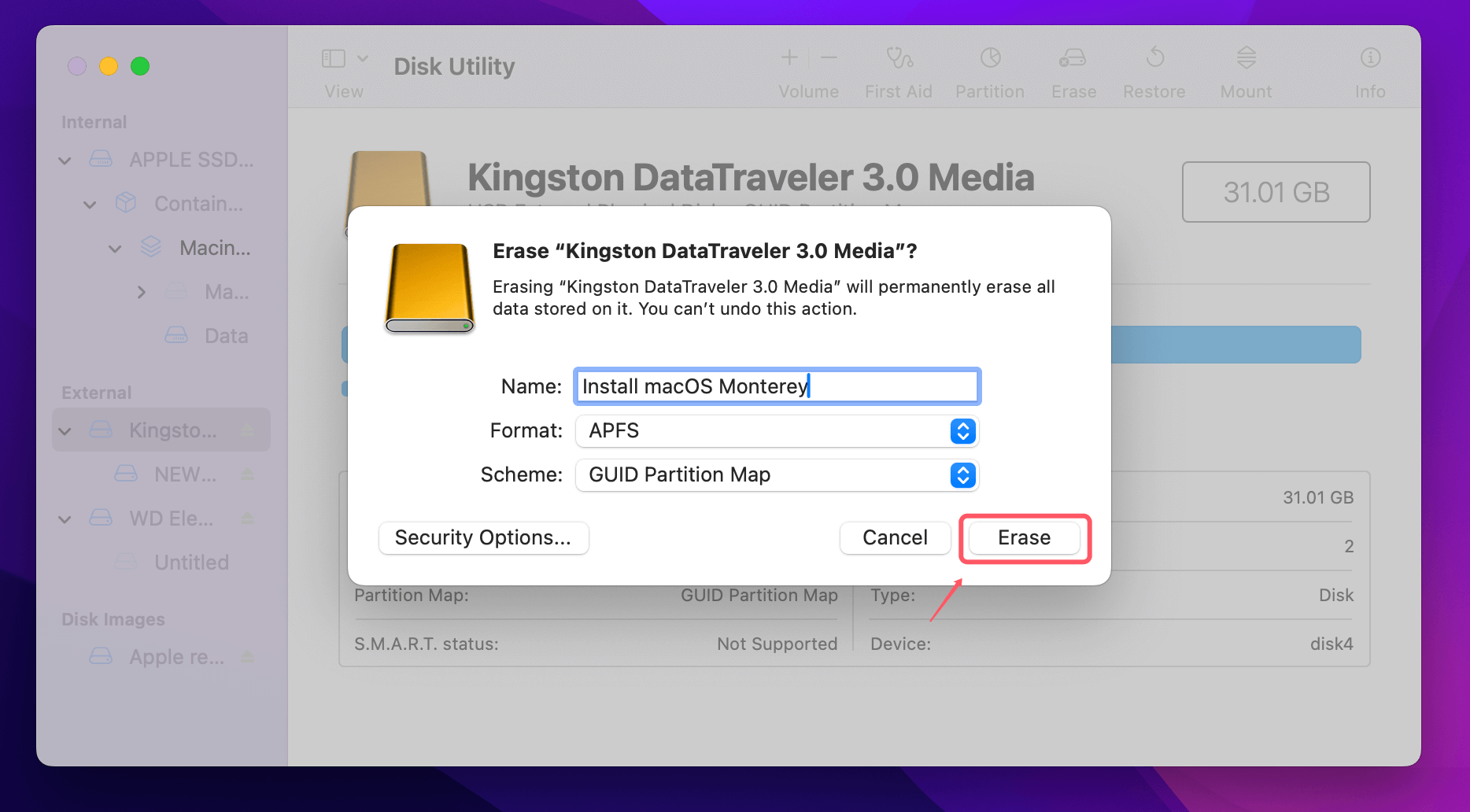Cancel the erase dialog
Viewport: 1470px width, 812px height.
point(895,538)
